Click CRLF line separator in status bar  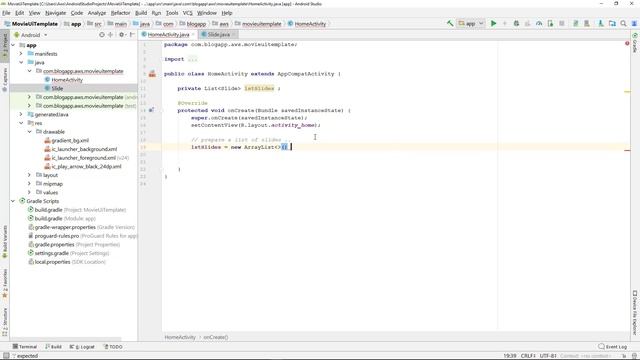pos(528,356)
